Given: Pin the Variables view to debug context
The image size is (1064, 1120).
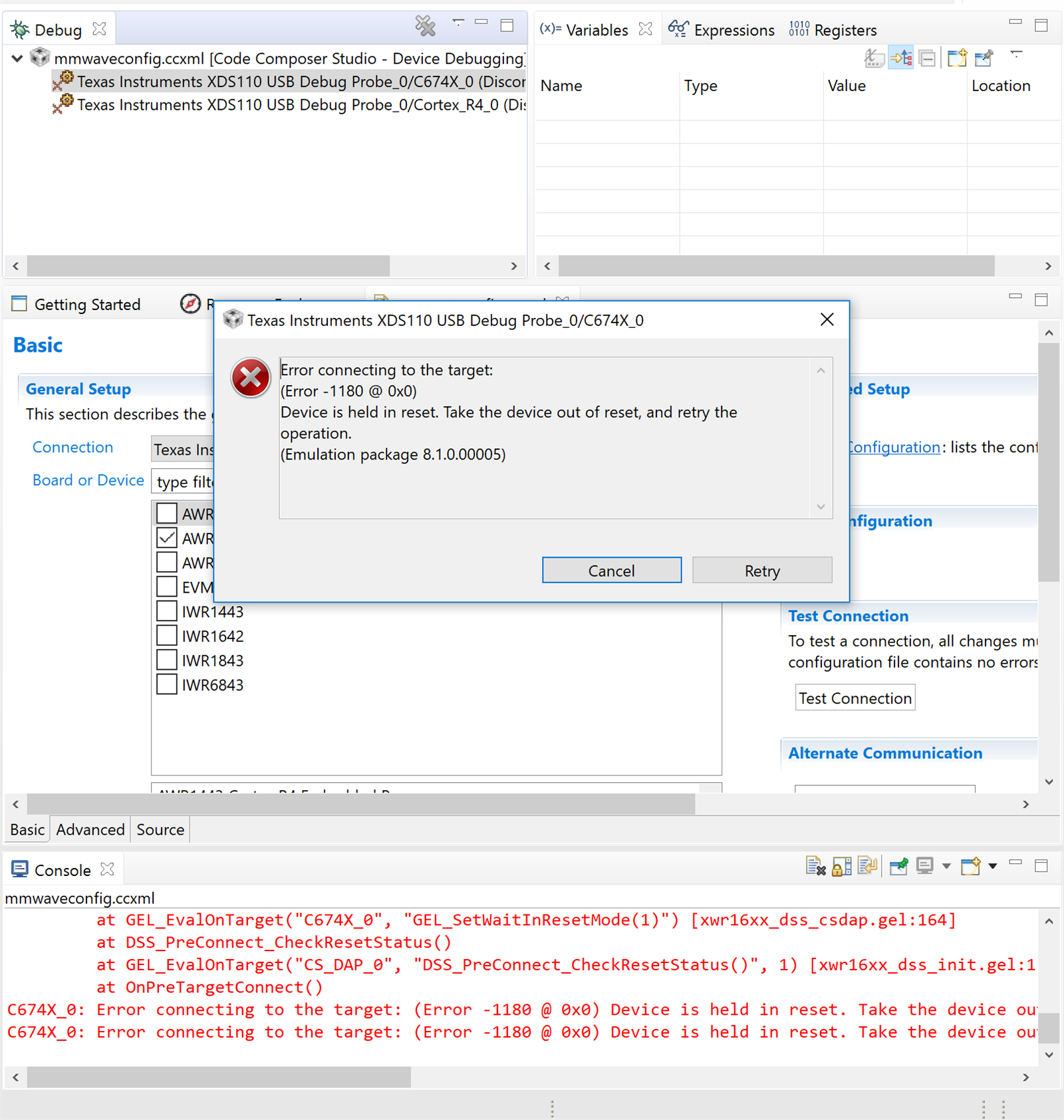Looking at the screenshot, I should point(984,59).
